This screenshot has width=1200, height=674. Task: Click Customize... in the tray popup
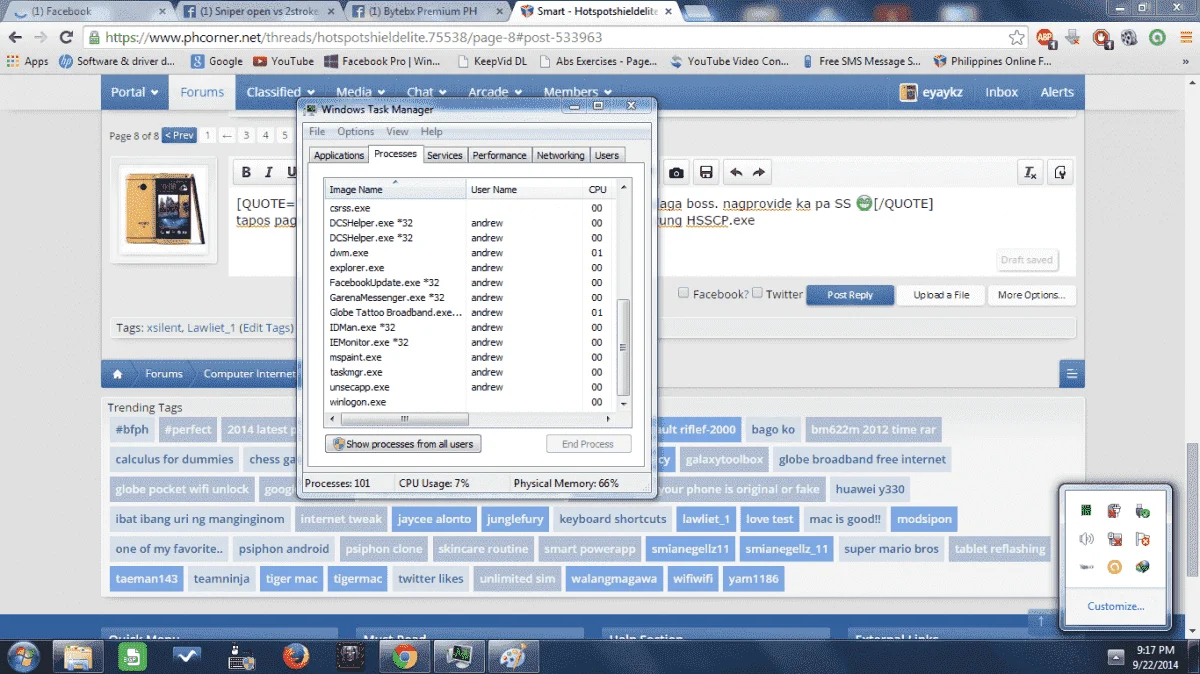(1115, 606)
